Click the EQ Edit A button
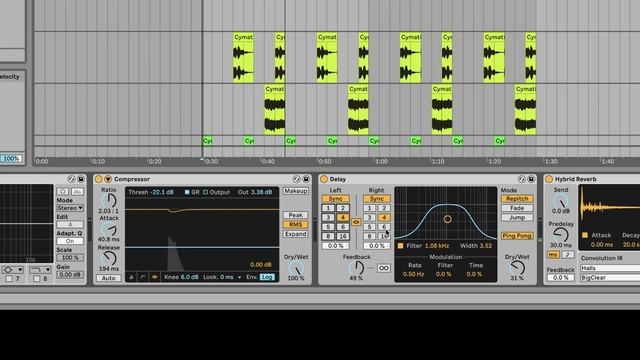Image resolution: width=640 pixels, height=360 pixels. (x=70, y=224)
